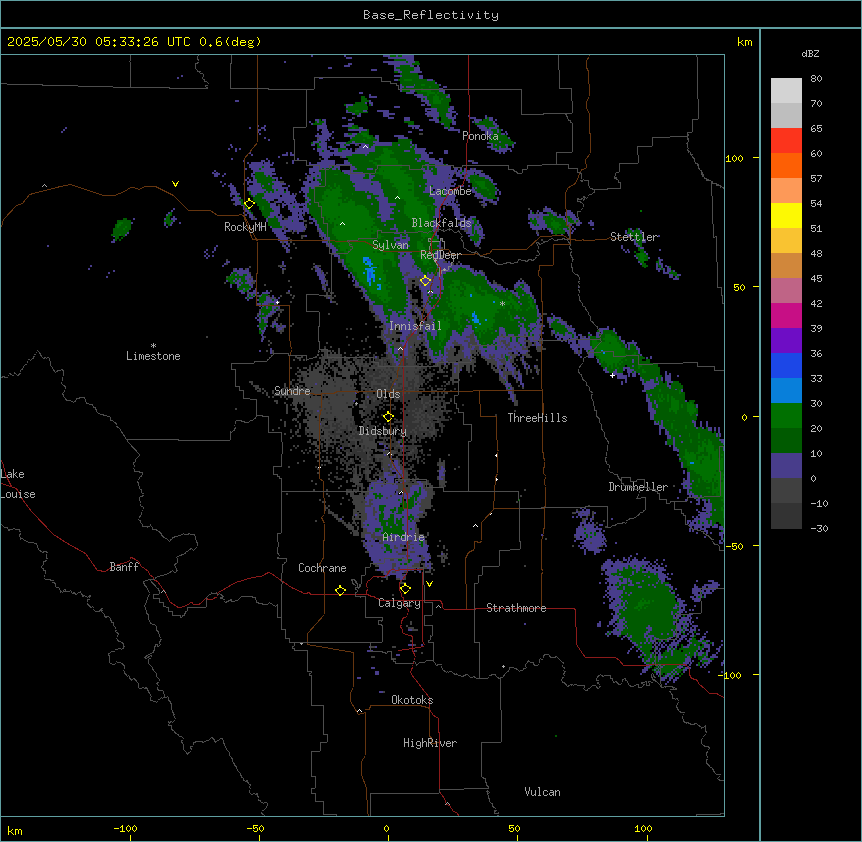Click the 65 value in the dBZ legend

pos(816,128)
